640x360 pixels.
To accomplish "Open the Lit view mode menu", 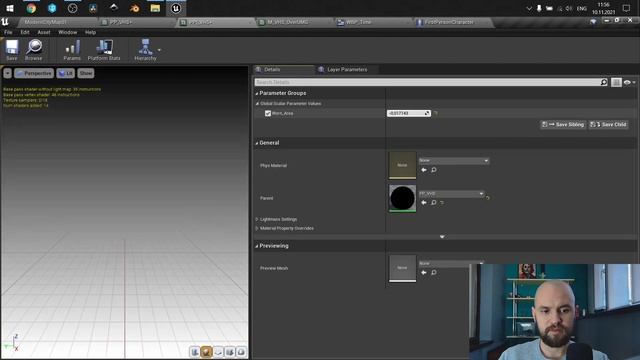I will point(65,73).
